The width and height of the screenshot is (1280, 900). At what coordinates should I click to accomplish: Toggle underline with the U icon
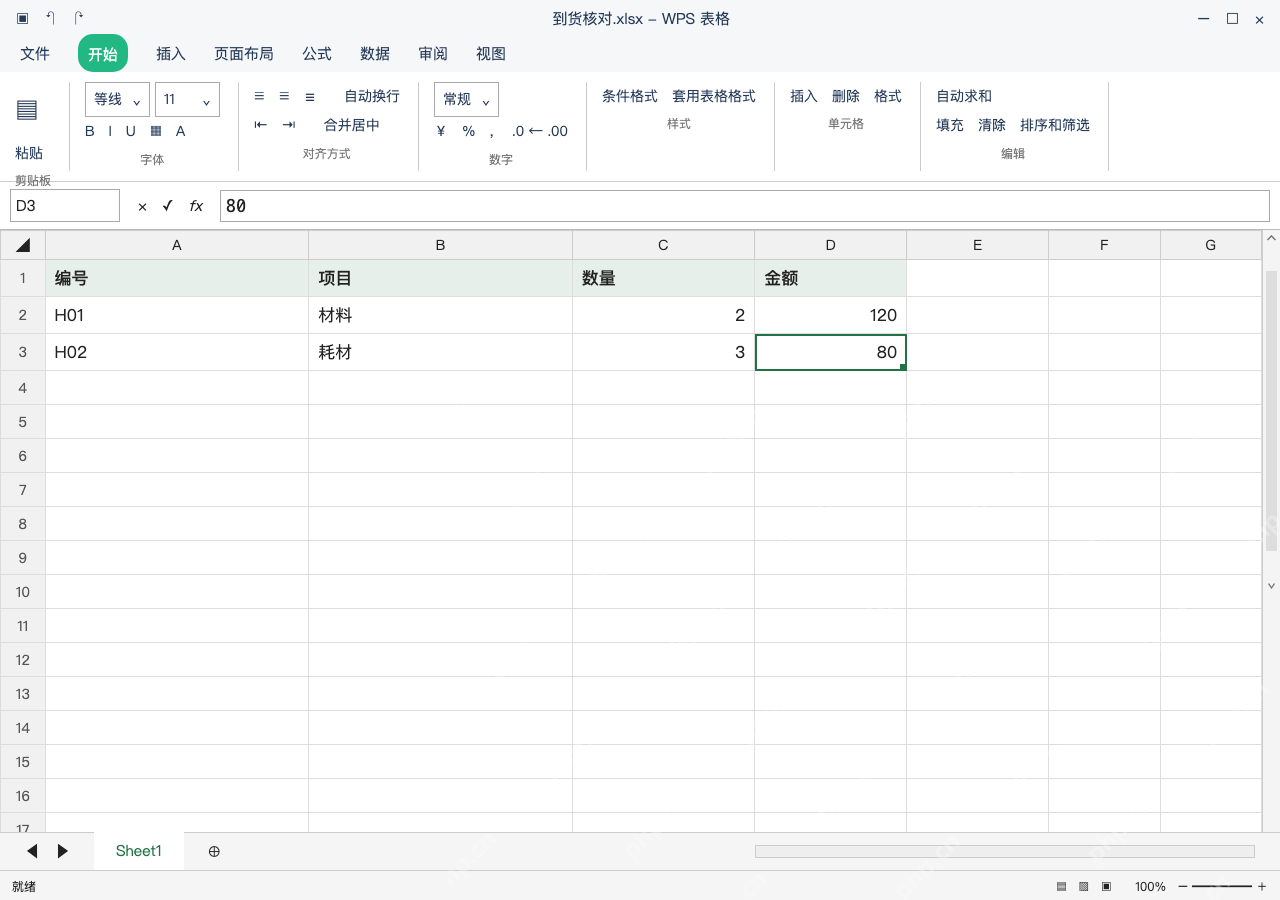130,131
